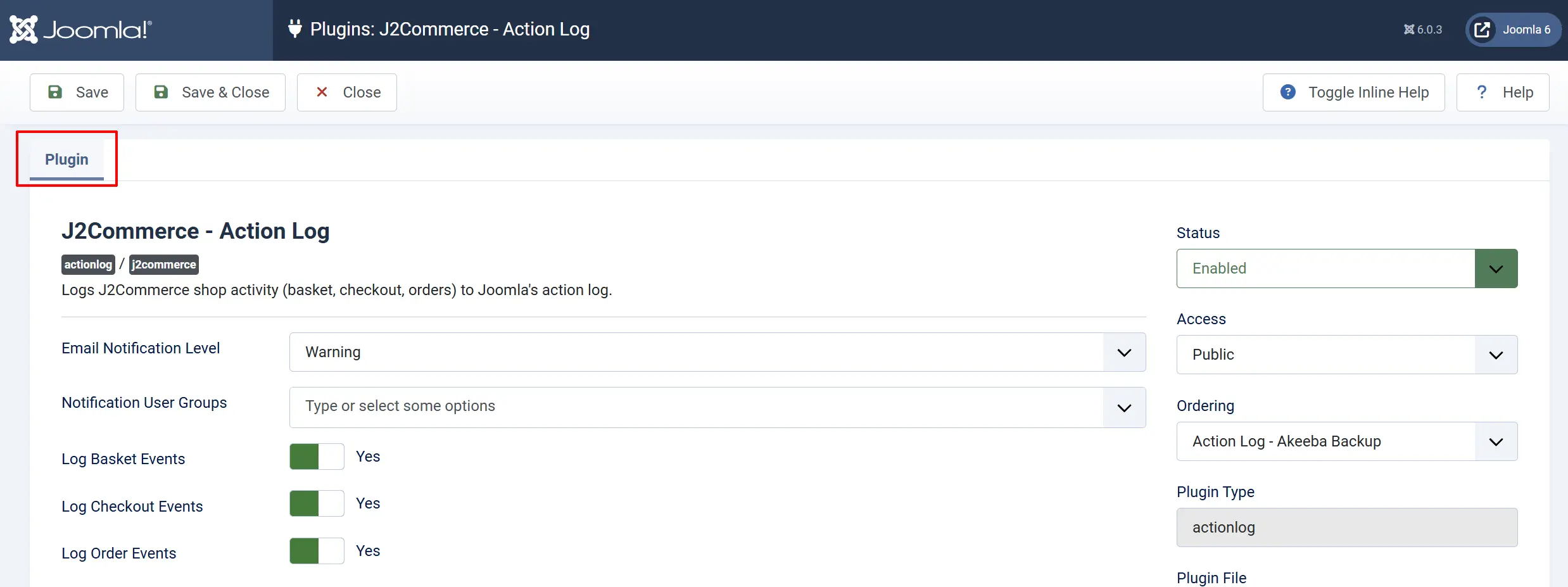This screenshot has width=1568, height=587.
Task: Click the Joomla 6.0.3 version indicator
Action: (1422, 30)
